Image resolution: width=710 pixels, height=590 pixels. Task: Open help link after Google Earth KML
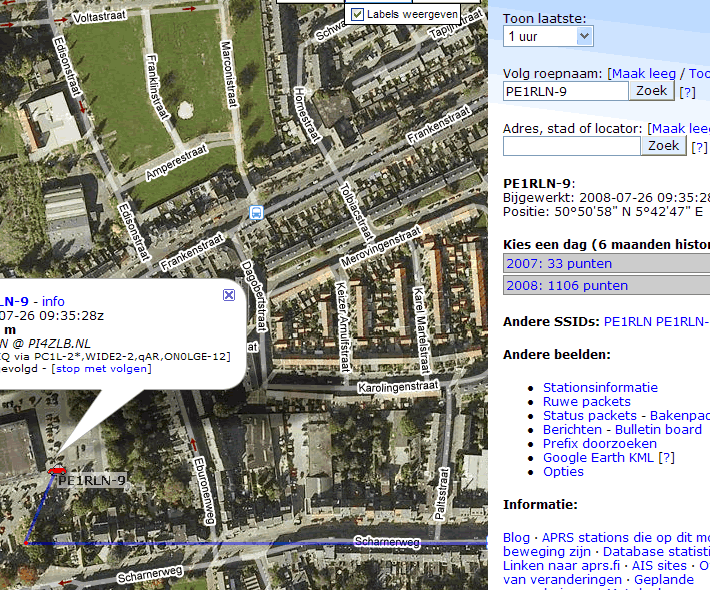(x=667, y=458)
